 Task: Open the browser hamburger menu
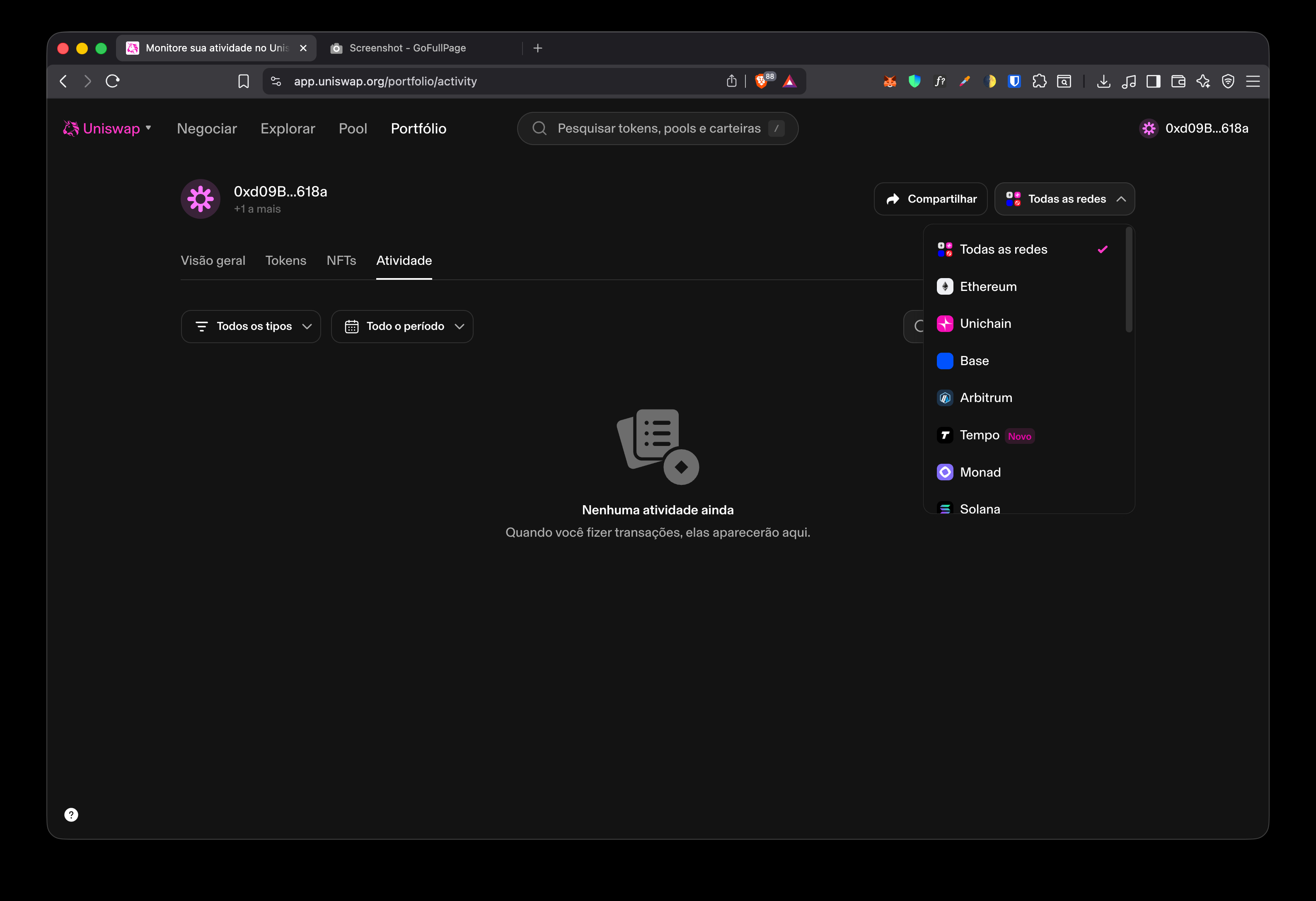(x=1253, y=82)
